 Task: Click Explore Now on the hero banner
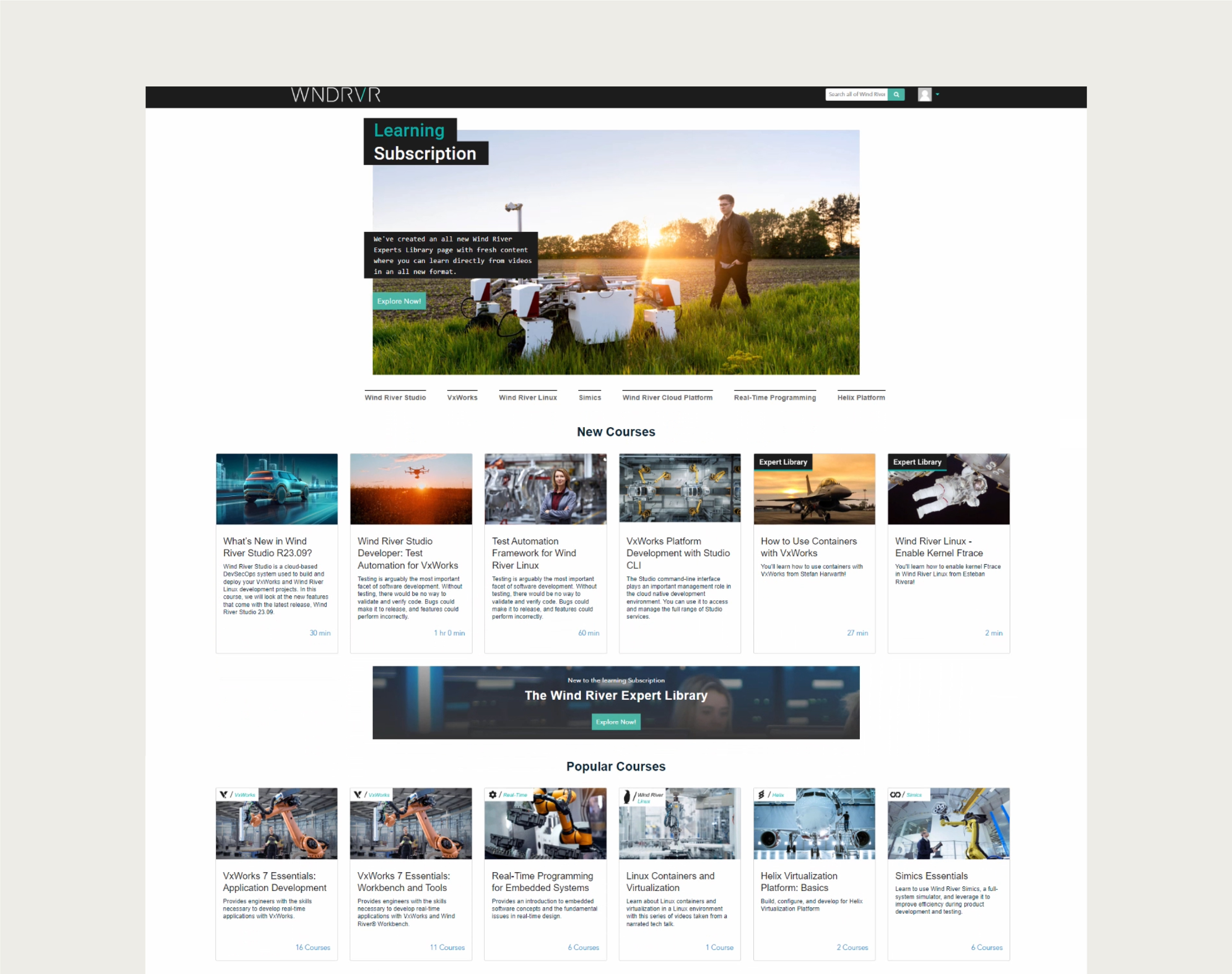pyautogui.click(x=399, y=301)
